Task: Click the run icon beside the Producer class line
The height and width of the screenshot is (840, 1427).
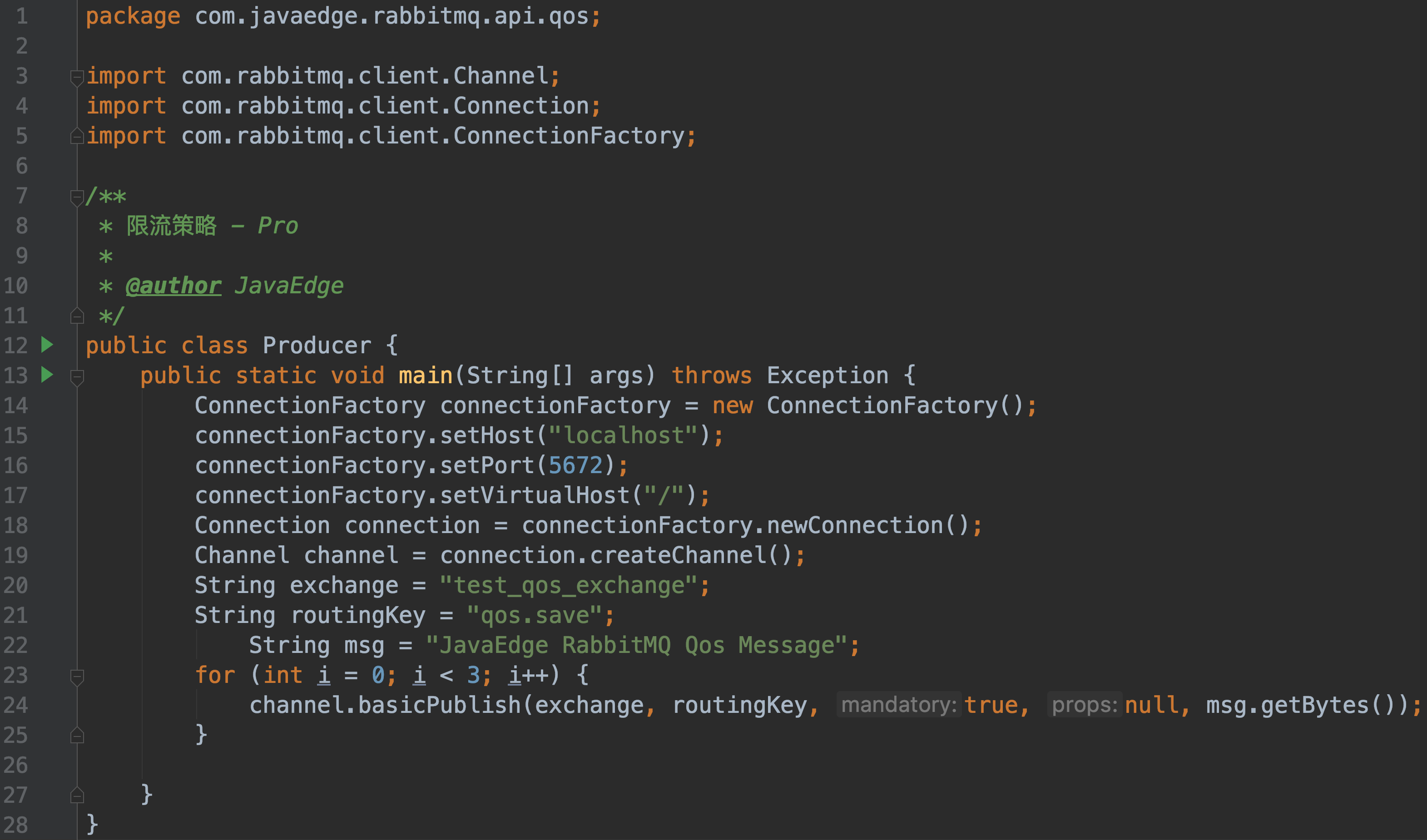Action: pos(48,345)
